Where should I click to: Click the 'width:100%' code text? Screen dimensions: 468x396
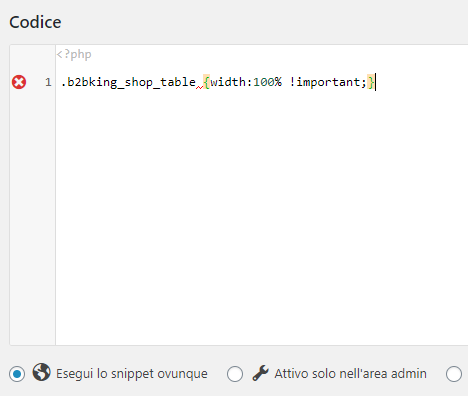(246, 82)
